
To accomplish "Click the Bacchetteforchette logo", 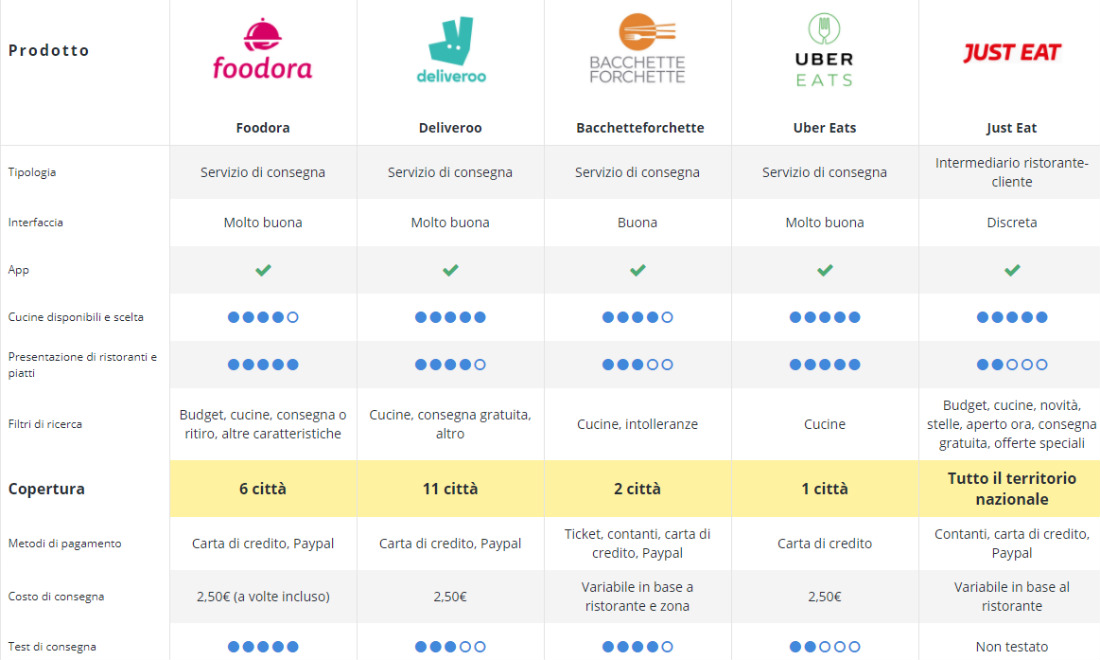I will (x=637, y=50).
